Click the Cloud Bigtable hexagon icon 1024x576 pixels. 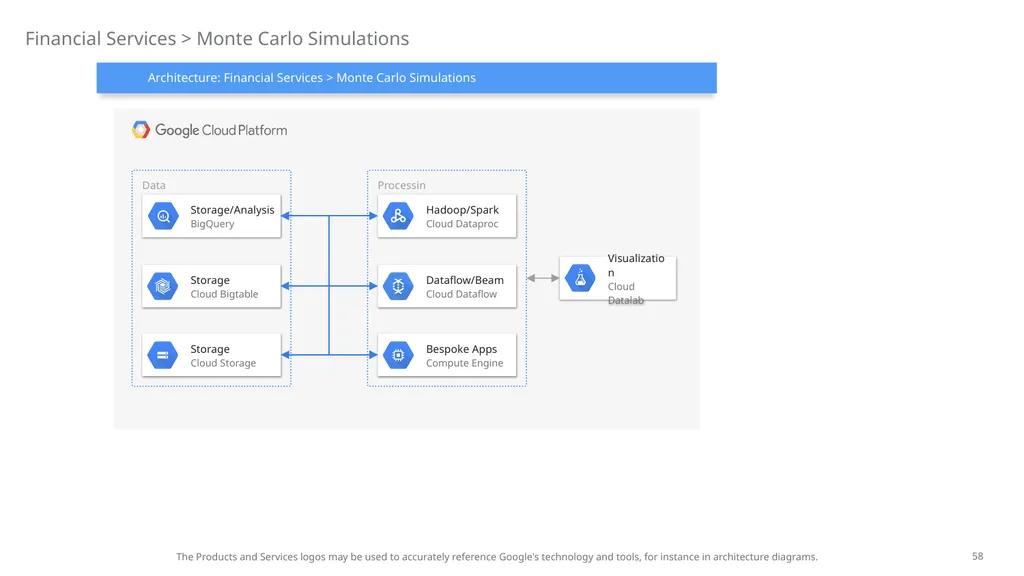click(163, 286)
